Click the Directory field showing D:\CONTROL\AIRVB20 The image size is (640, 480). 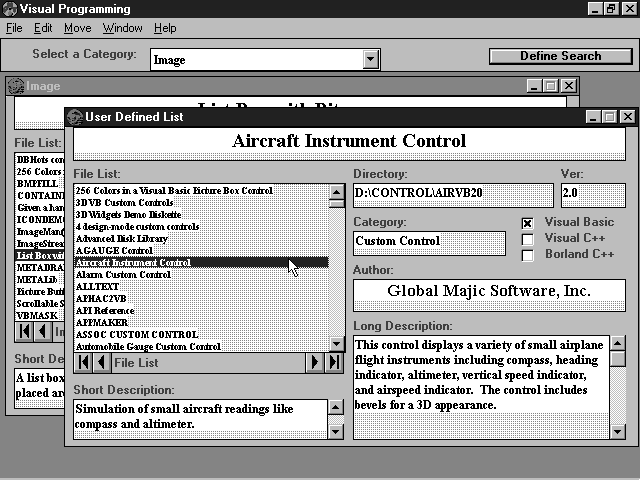pyautogui.click(x=452, y=192)
